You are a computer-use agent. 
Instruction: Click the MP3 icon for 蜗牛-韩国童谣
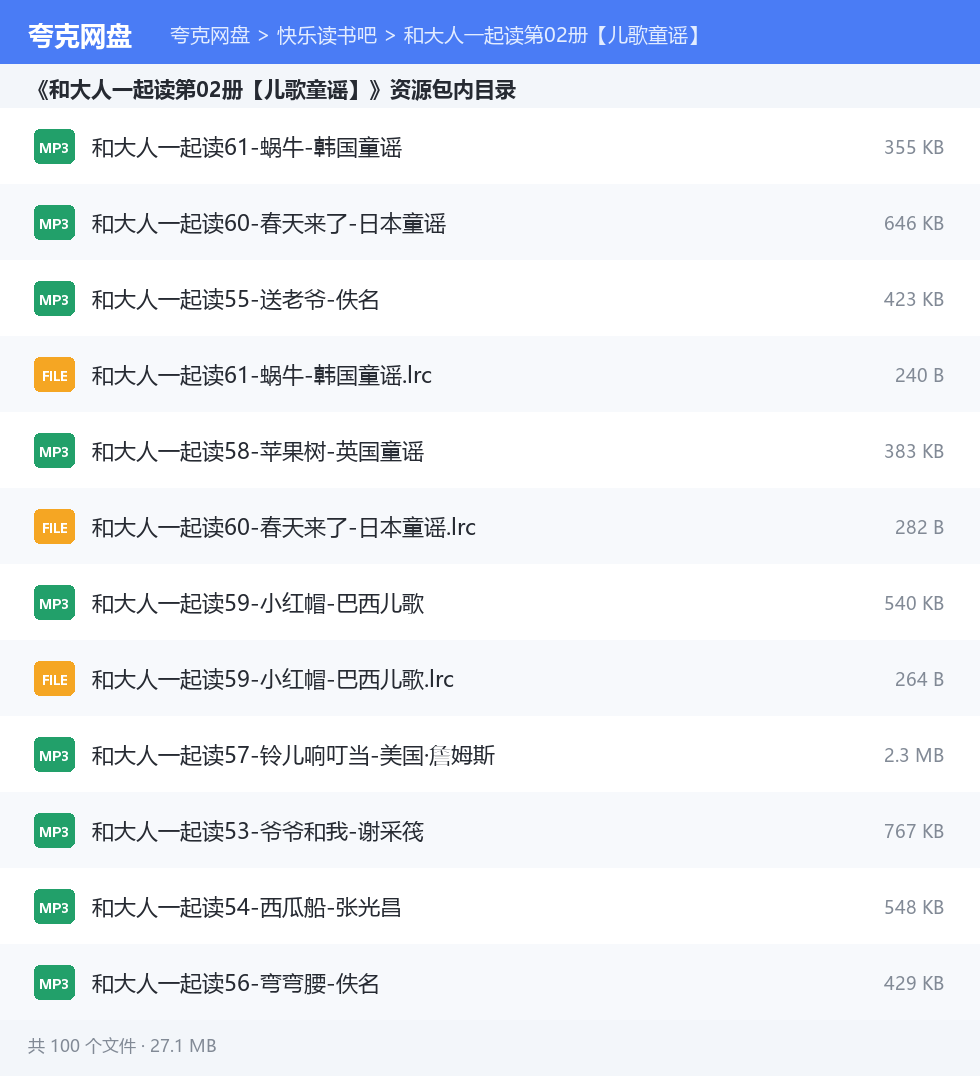tap(54, 147)
